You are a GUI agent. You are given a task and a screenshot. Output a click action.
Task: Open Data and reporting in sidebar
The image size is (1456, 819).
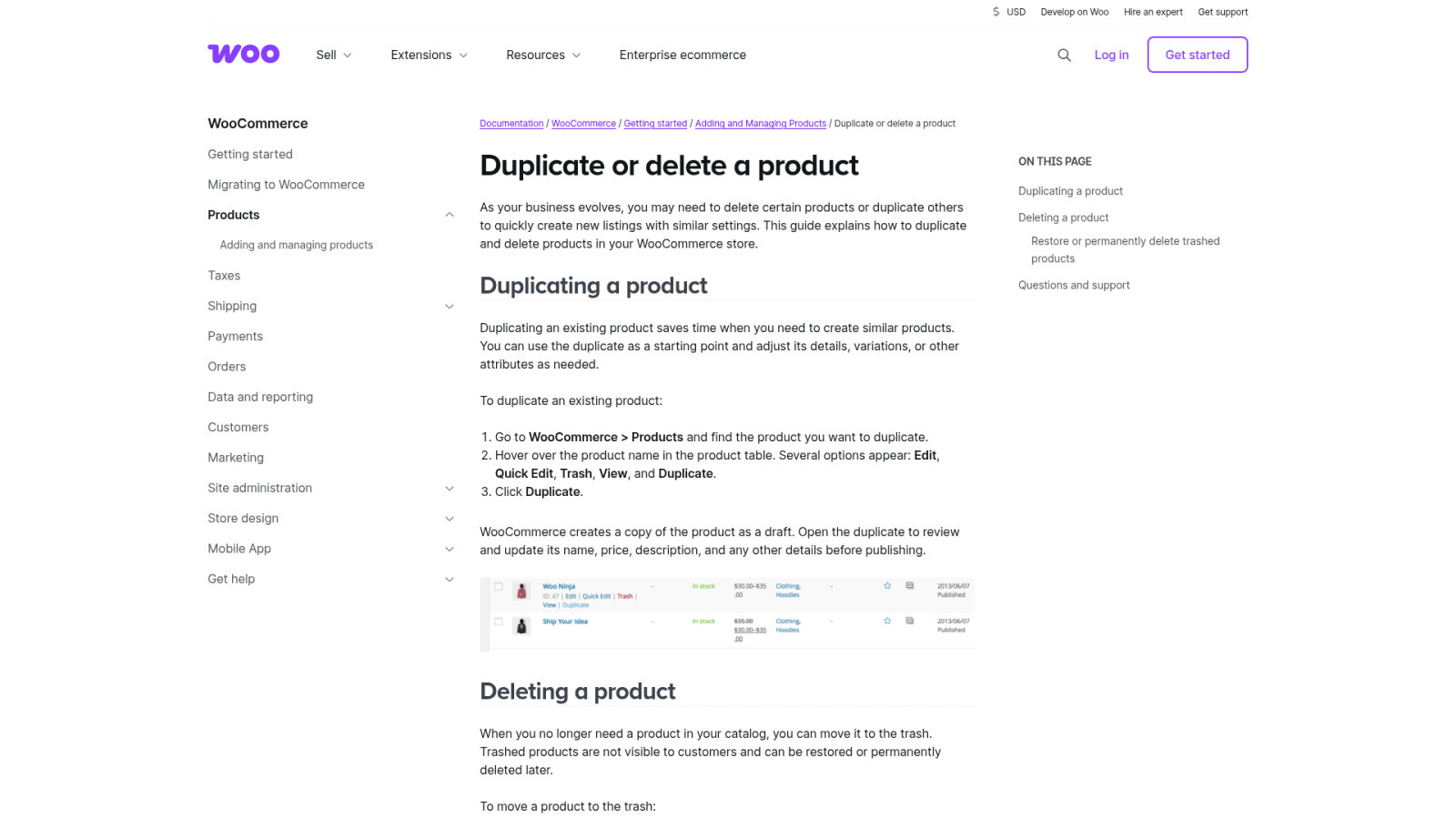point(260,397)
